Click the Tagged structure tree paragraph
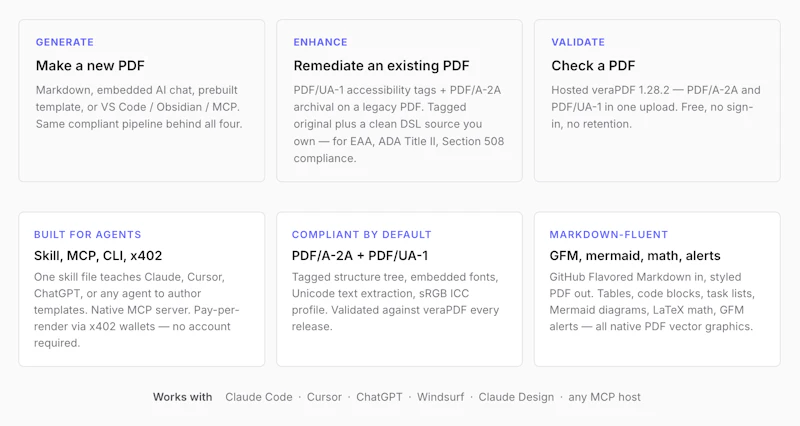The height and width of the screenshot is (426, 800). tap(395, 302)
